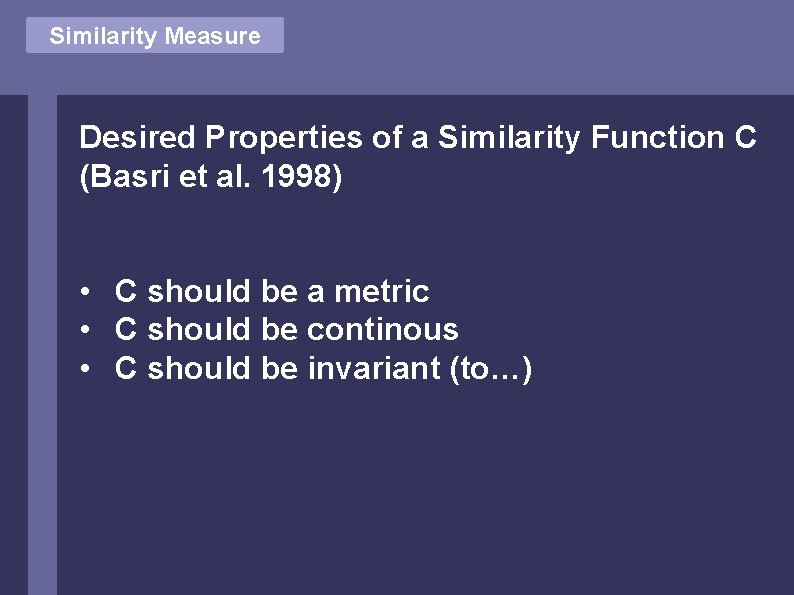Click the bullet dot before the invariant line
This screenshot has width=794, height=595.
point(88,369)
